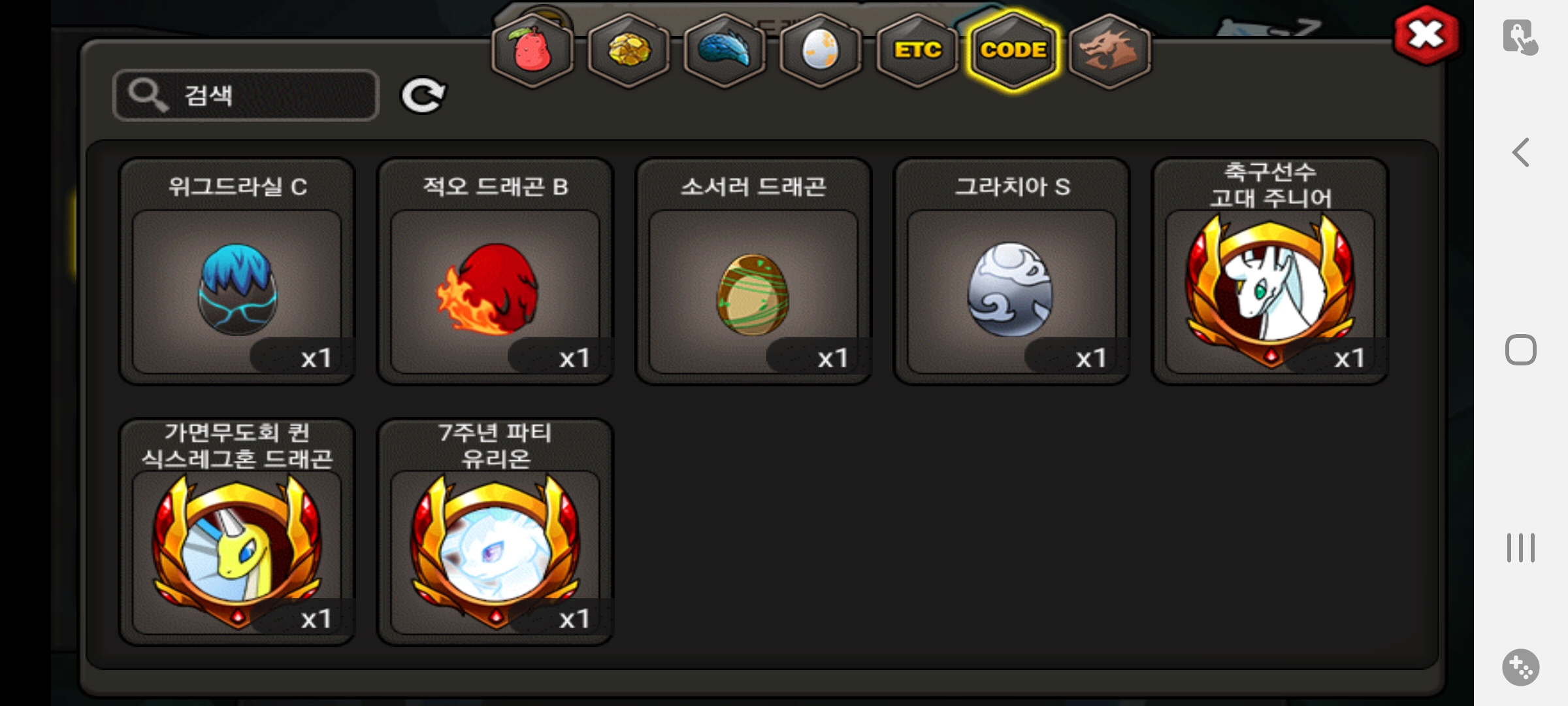Viewport: 1568px width, 706px height.
Task: Open the brown dragon head category
Action: pos(1109,51)
